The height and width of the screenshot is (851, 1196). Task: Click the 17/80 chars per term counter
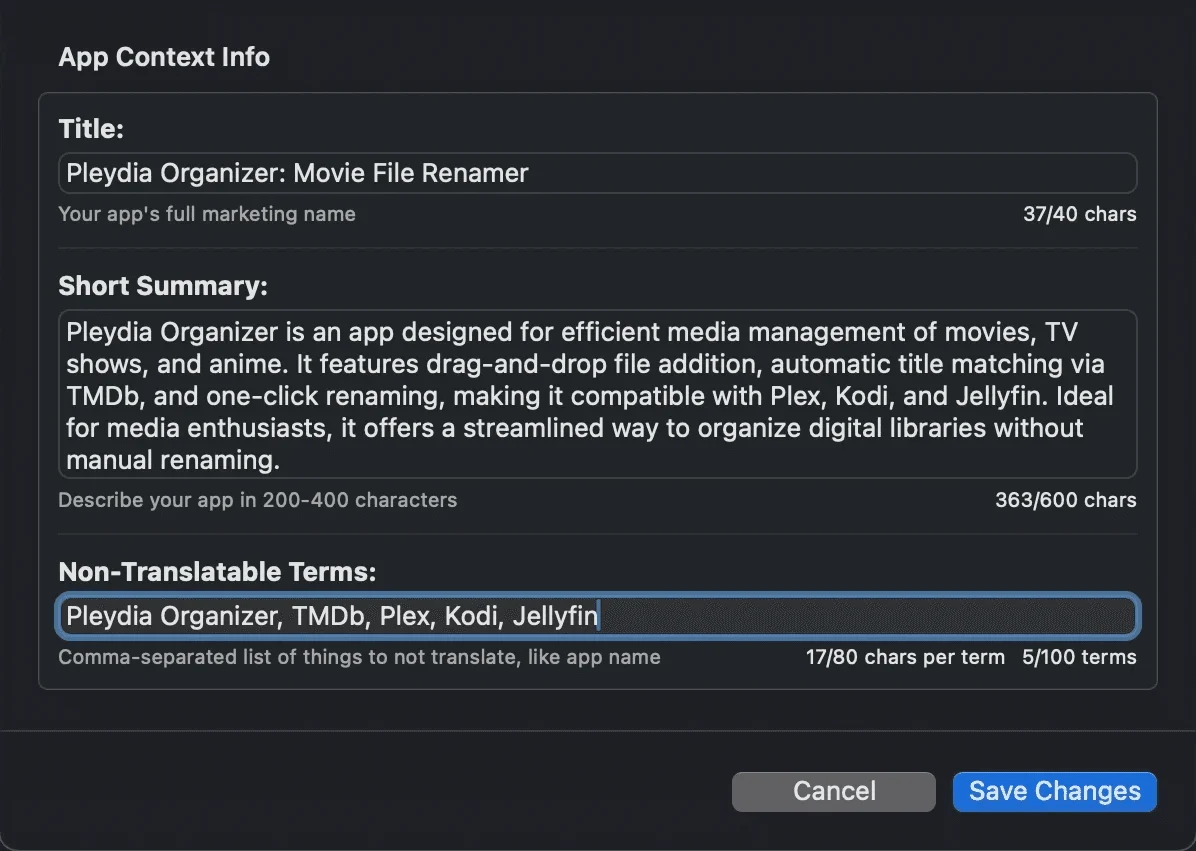905,657
